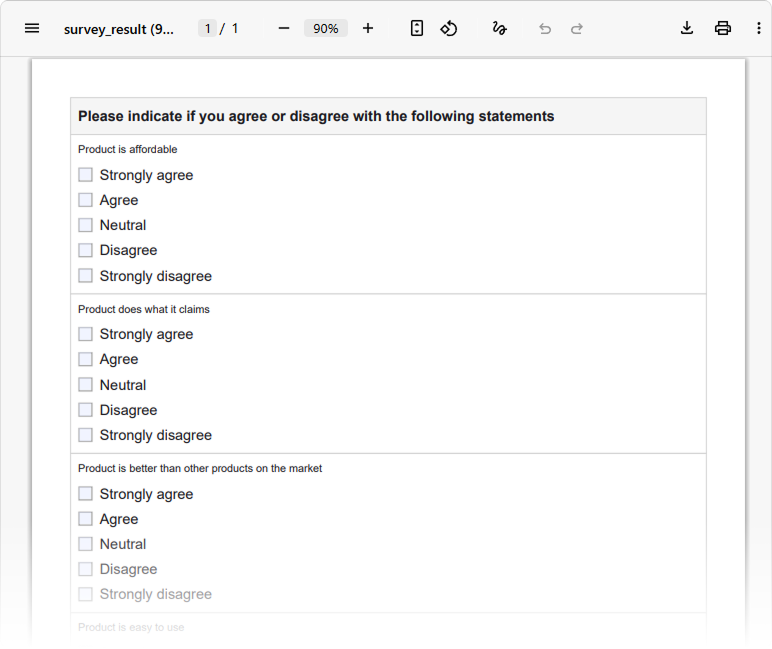The width and height of the screenshot is (772, 649).
Task: Click the 'Please indicate if you agree' heading
Action: 316,116
